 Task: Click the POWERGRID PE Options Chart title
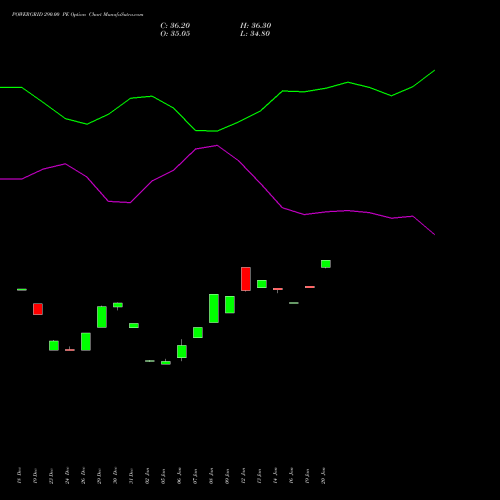[77, 15]
